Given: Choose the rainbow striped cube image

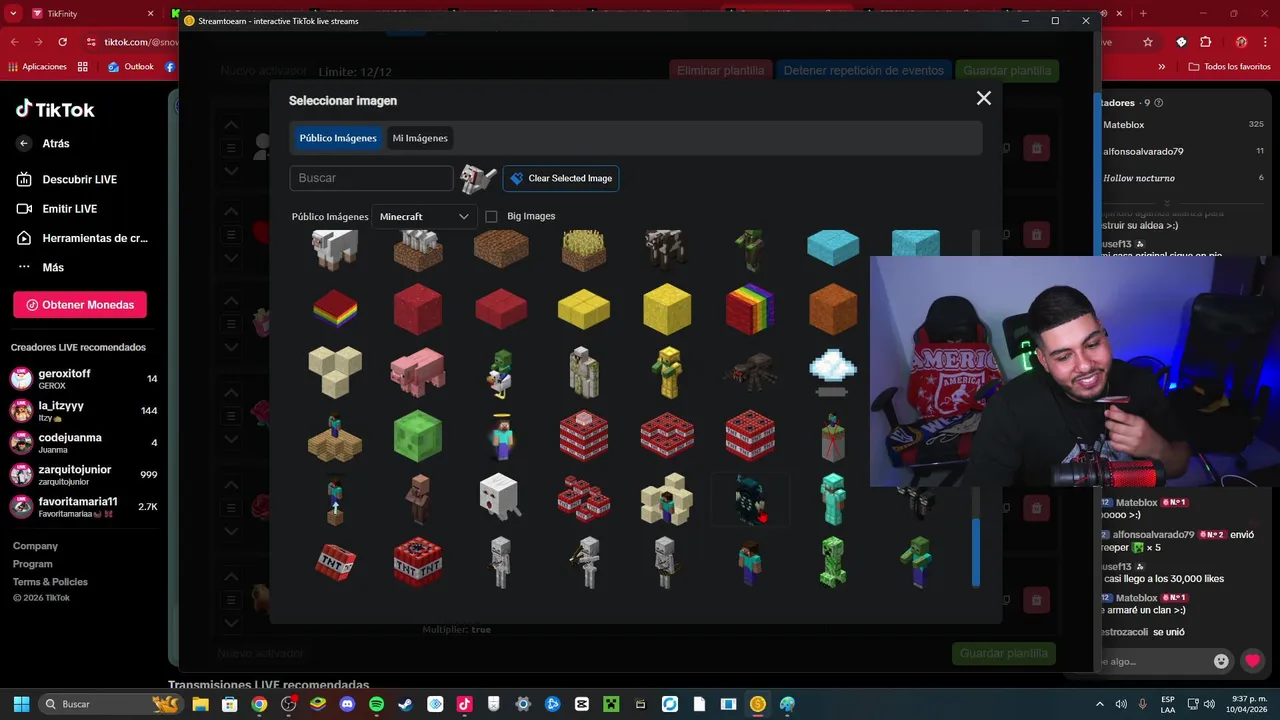Looking at the screenshot, I should point(750,308).
